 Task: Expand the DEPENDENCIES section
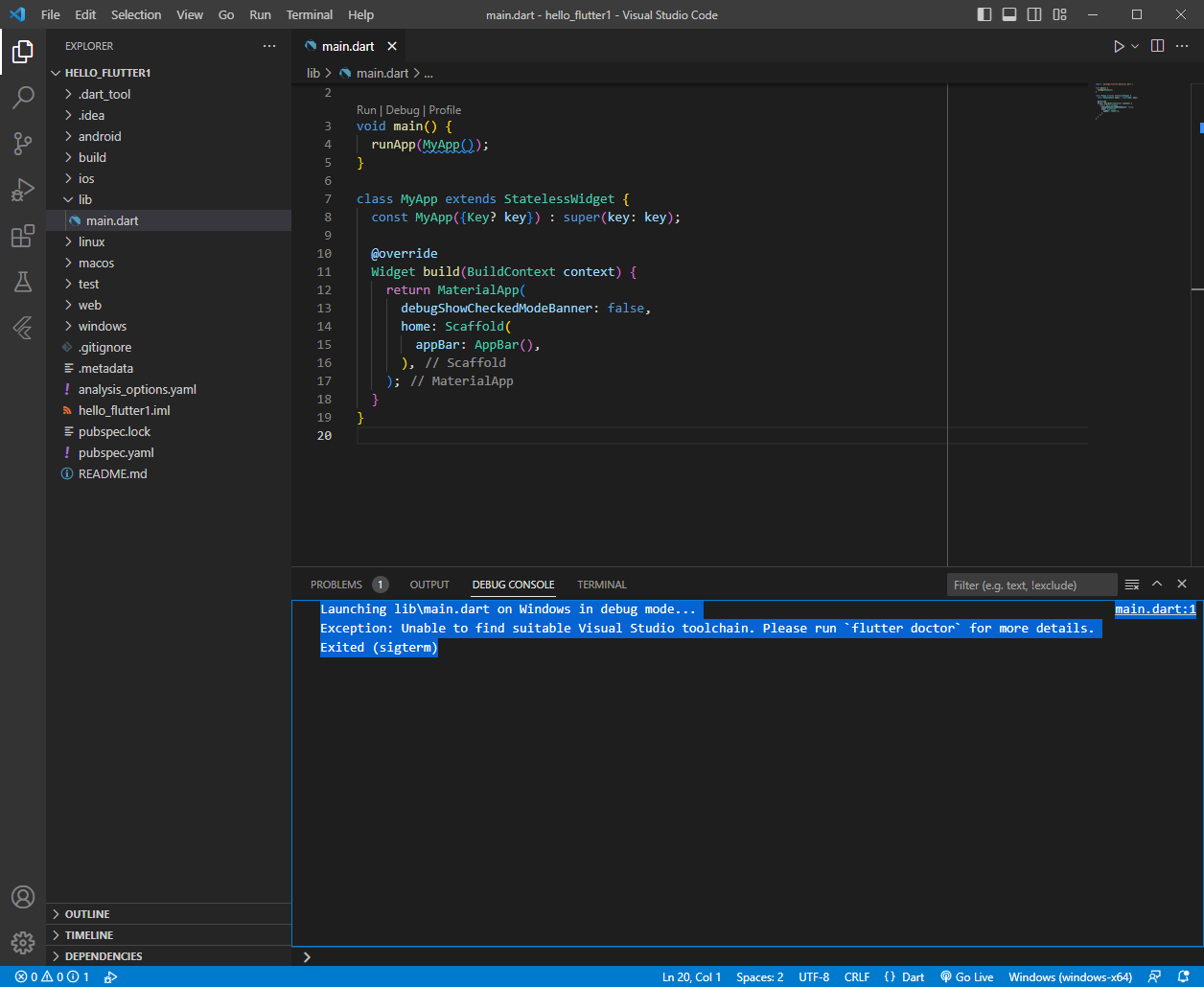point(169,956)
